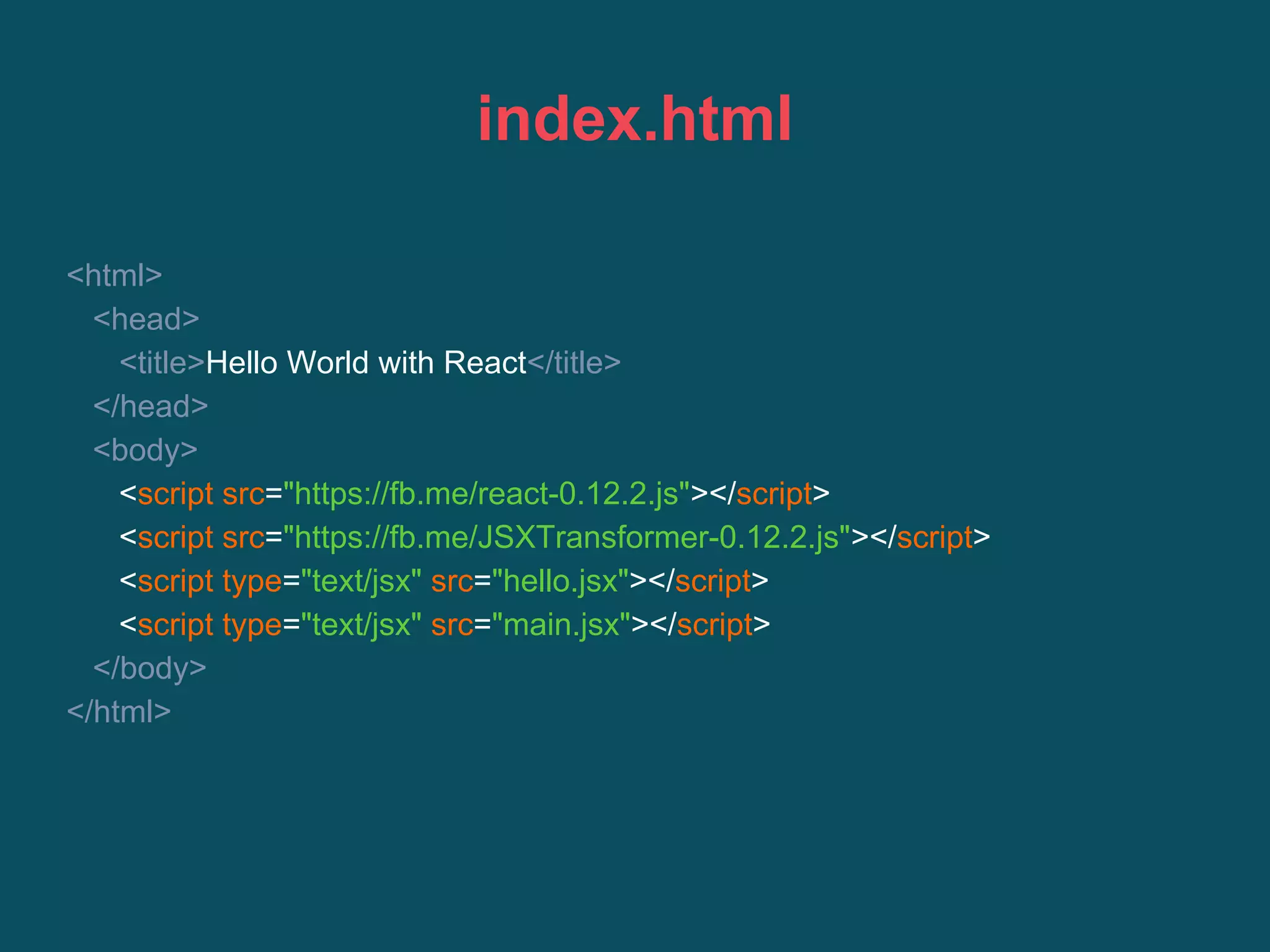Click text/jsx type on main.jsx line
The image size is (1270, 952).
361,625
